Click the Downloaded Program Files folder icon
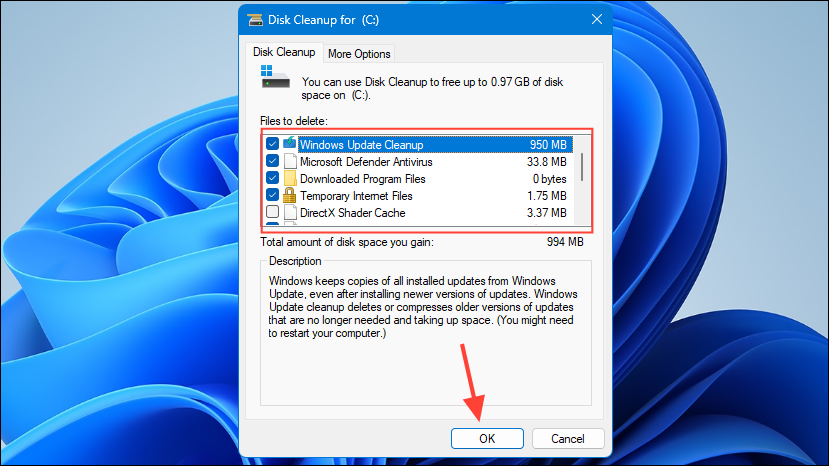The width and height of the screenshot is (829, 466). pyautogui.click(x=290, y=178)
